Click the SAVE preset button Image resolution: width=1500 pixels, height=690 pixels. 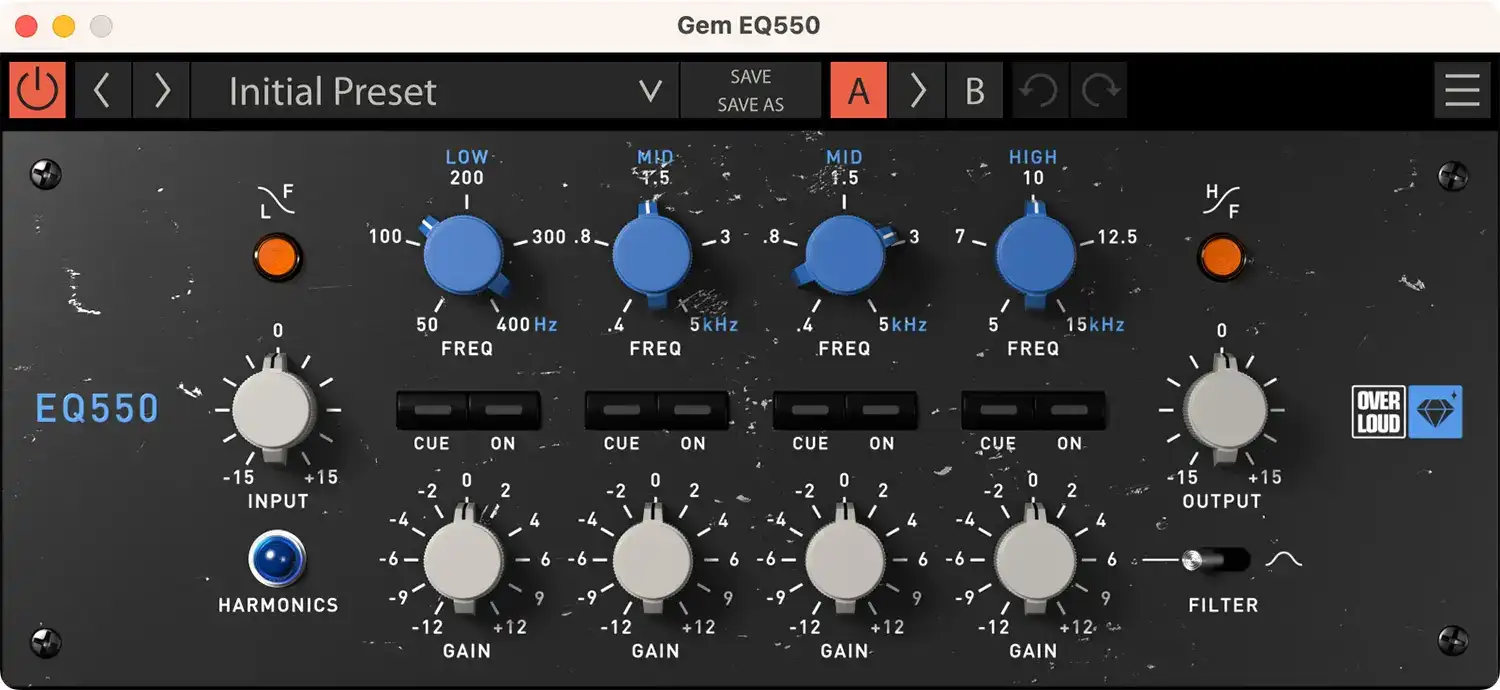point(750,77)
